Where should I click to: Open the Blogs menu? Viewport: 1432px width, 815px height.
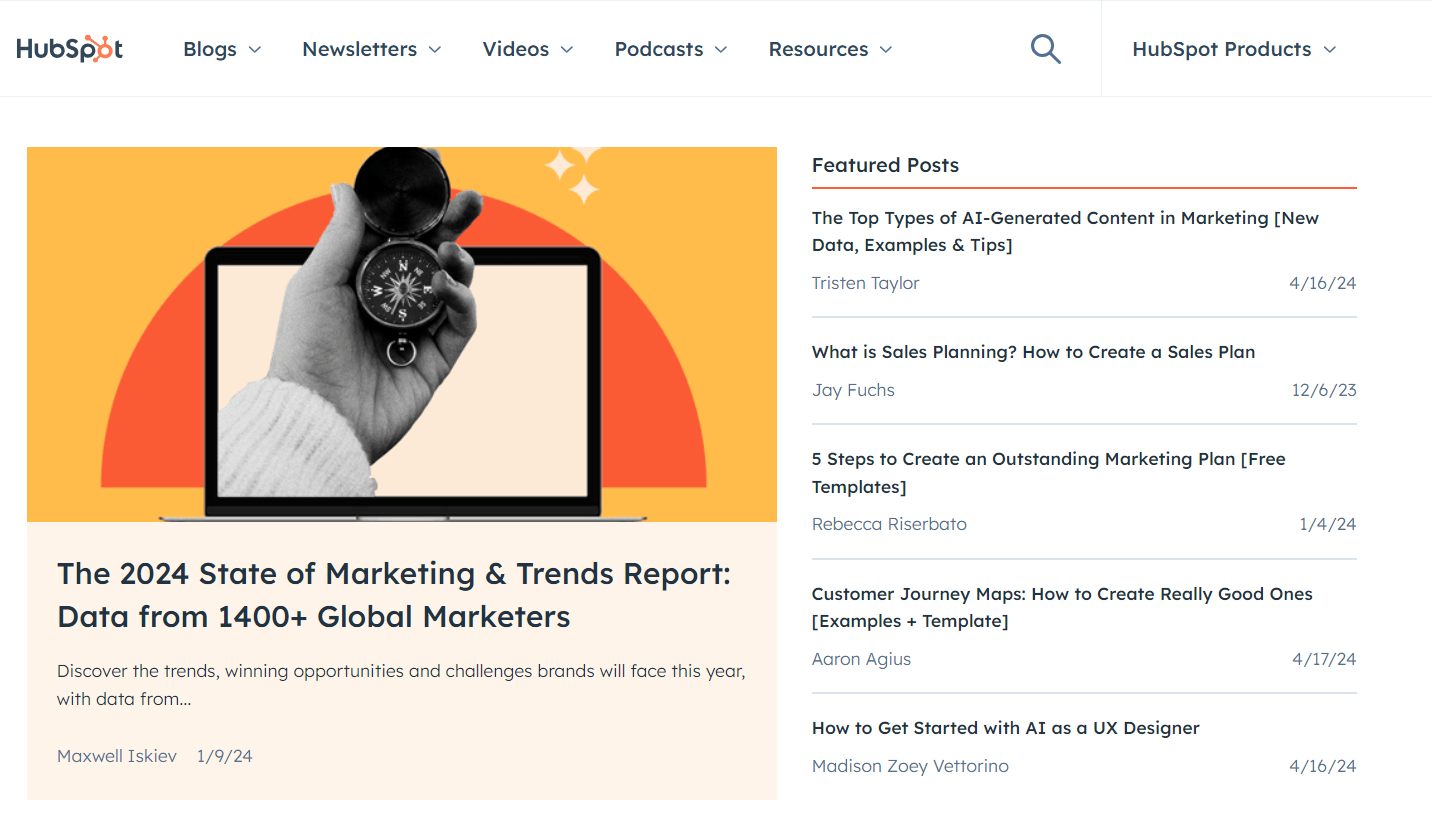click(x=222, y=49)
